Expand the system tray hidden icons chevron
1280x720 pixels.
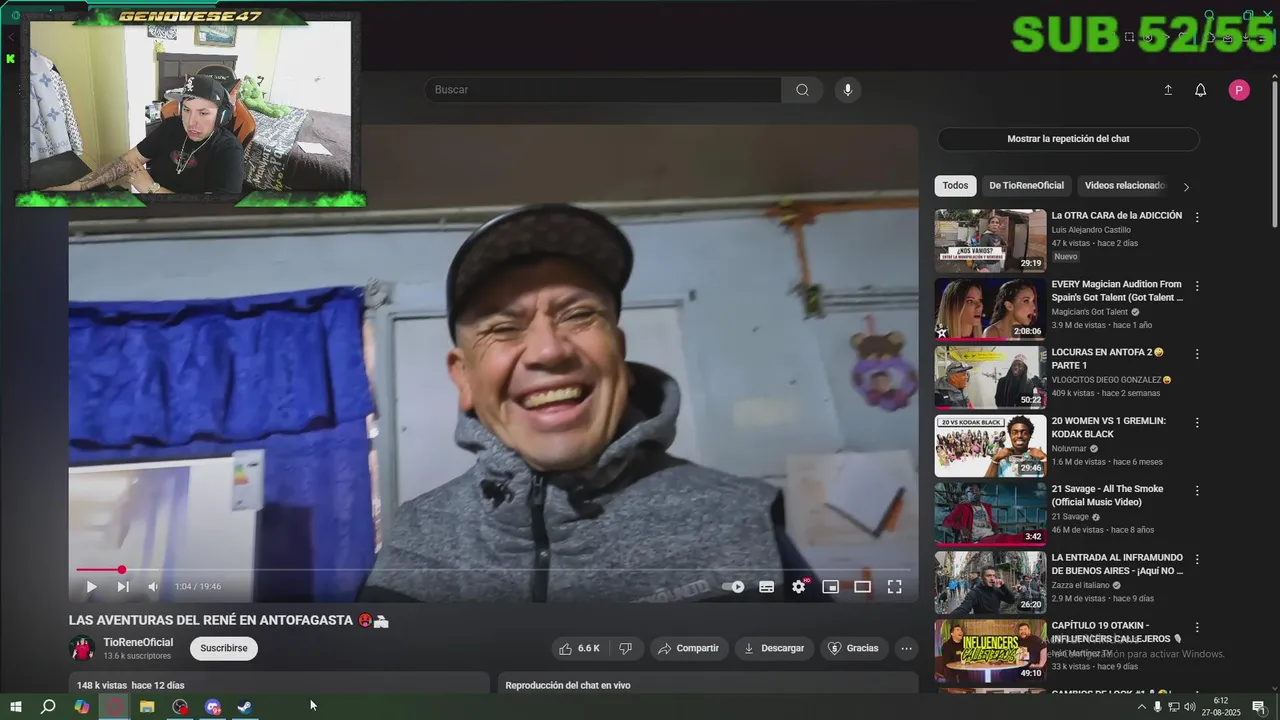[x=1142, y=707]
